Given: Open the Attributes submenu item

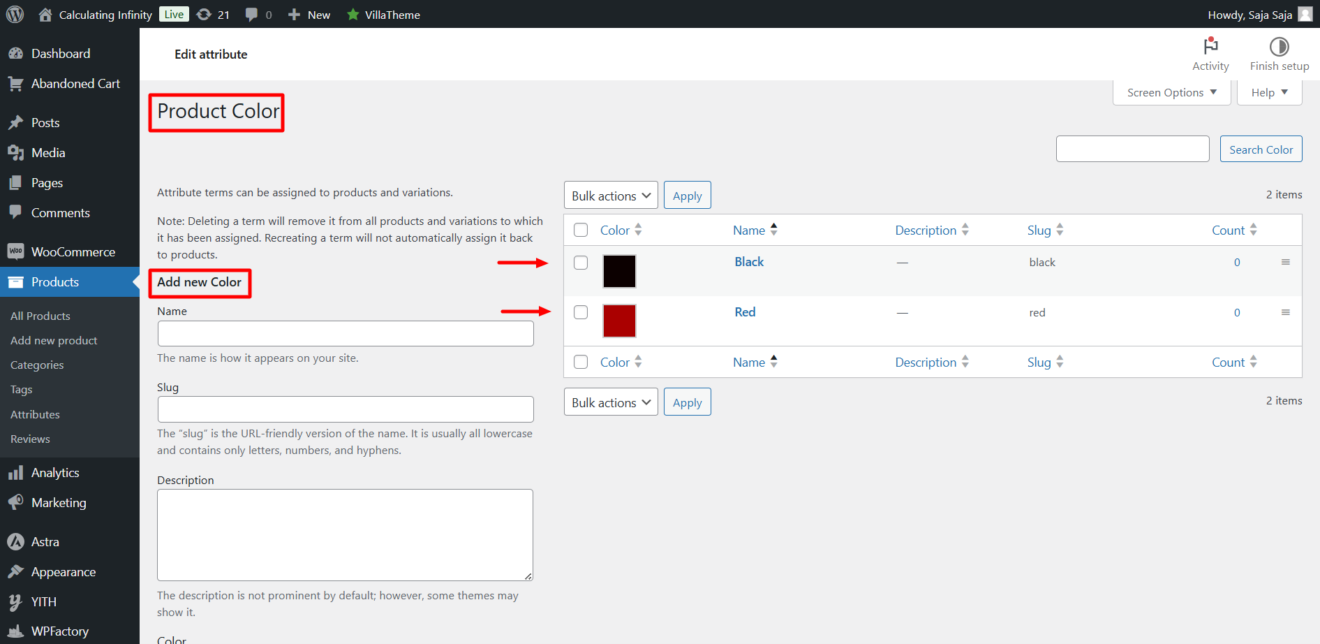Looking at the screenshot, I should (35, 414).
